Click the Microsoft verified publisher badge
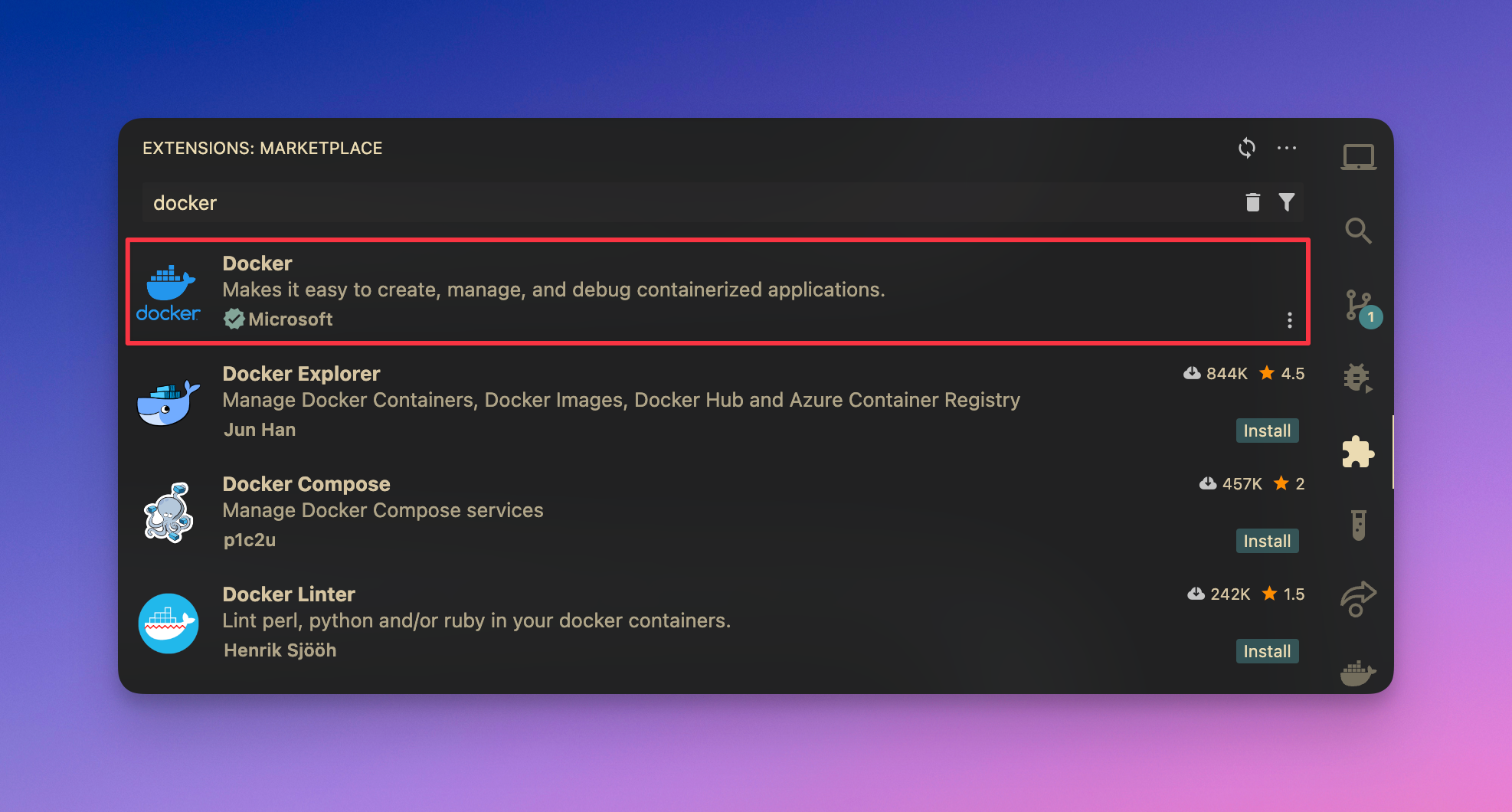Screen dimensions: 1512x812 (234, 319)
